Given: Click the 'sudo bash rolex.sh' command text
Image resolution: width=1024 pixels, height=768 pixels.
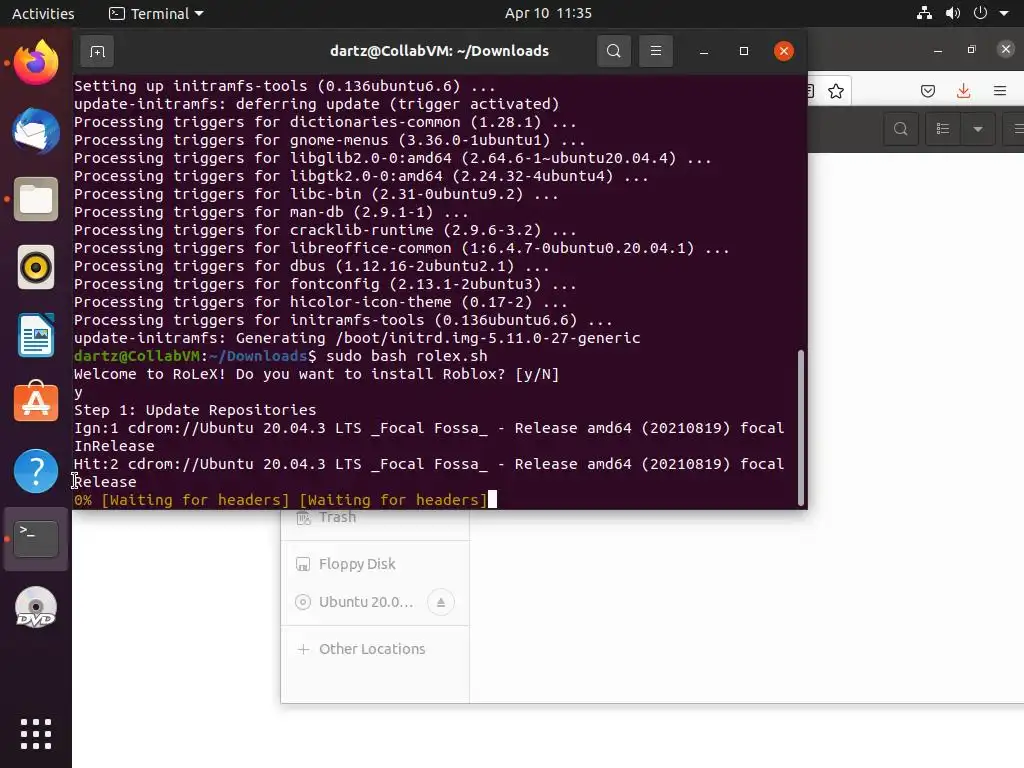Looking at the screenshot, I should point(406,356).
